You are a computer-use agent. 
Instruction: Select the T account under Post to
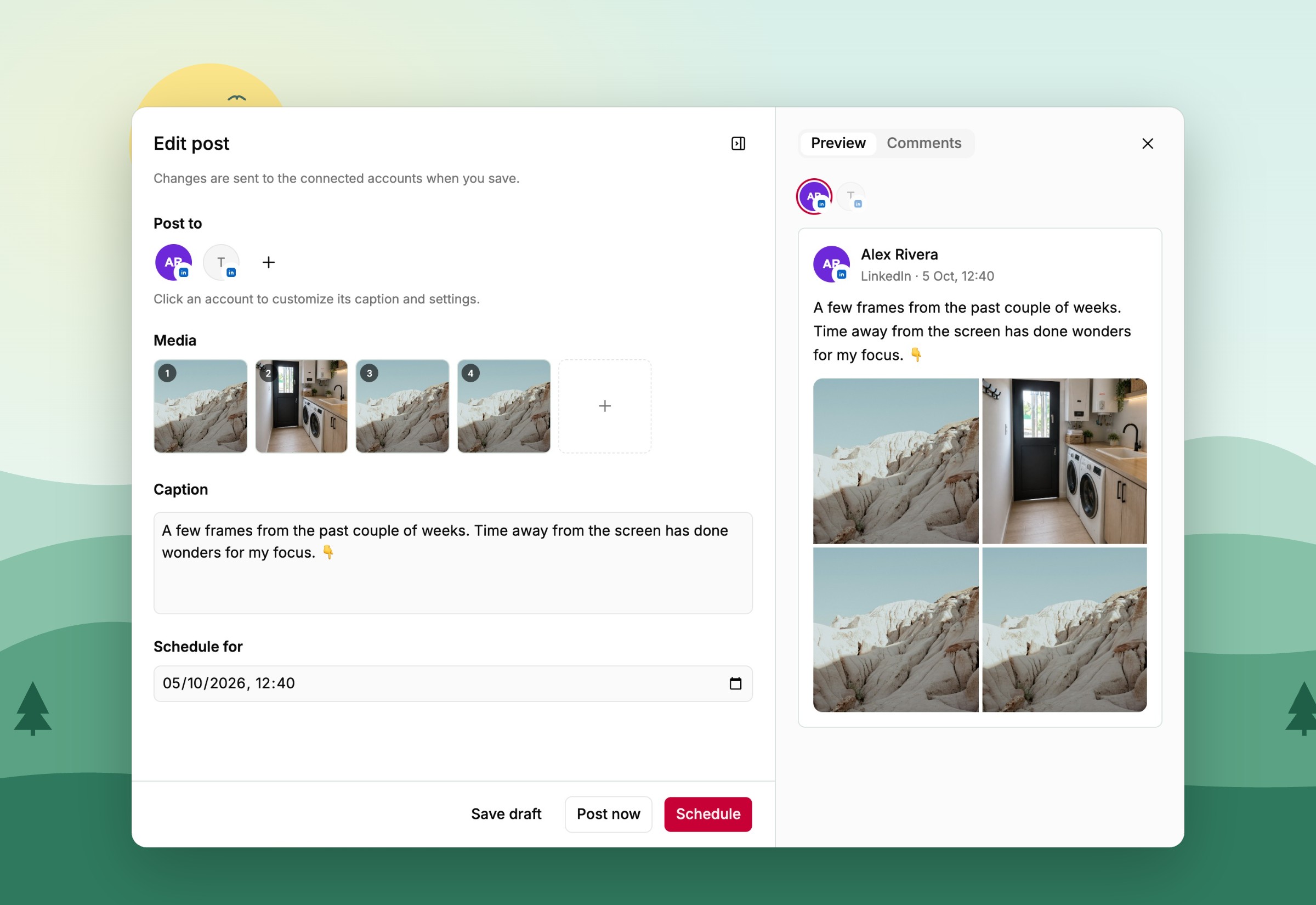221,262
